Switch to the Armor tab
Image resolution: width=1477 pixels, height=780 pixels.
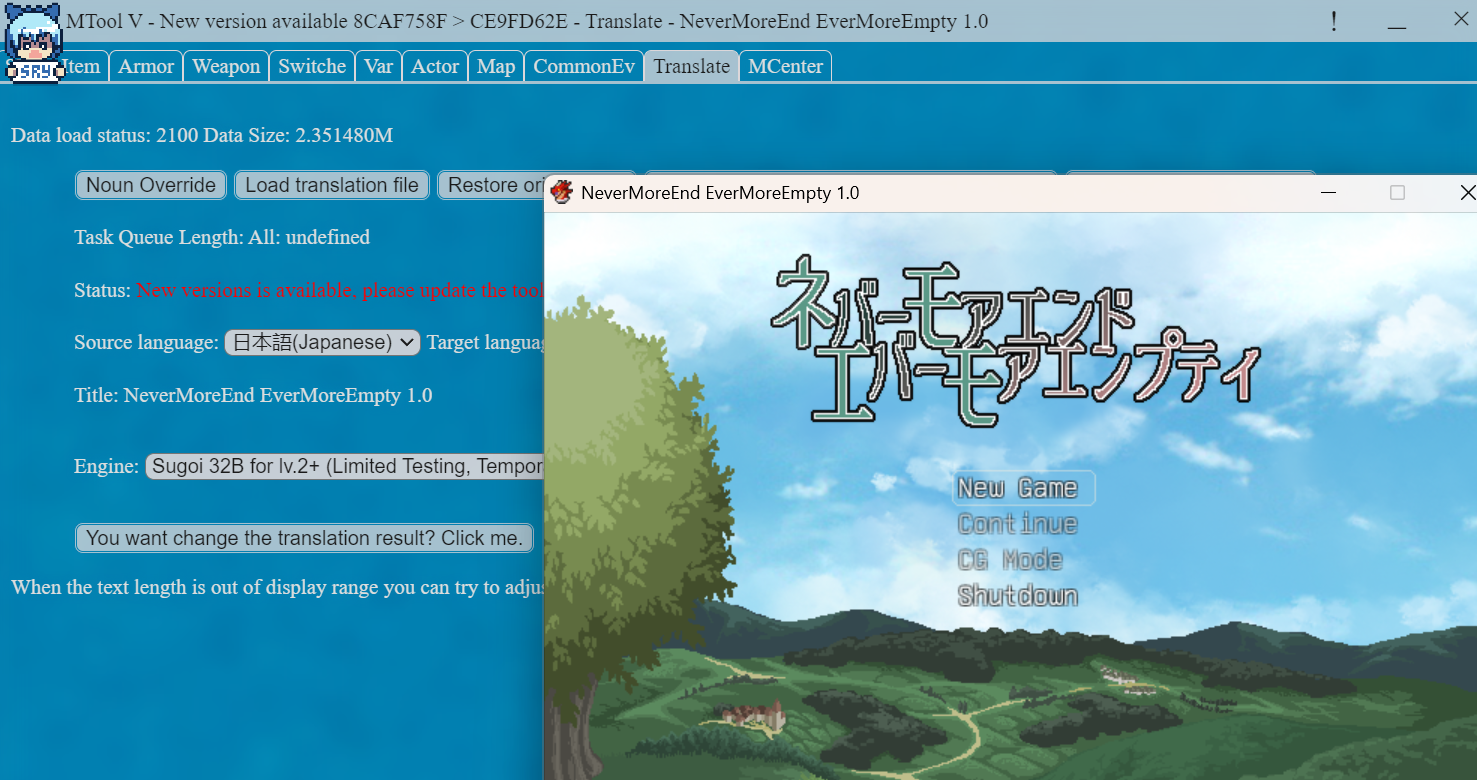click(146, 66)
